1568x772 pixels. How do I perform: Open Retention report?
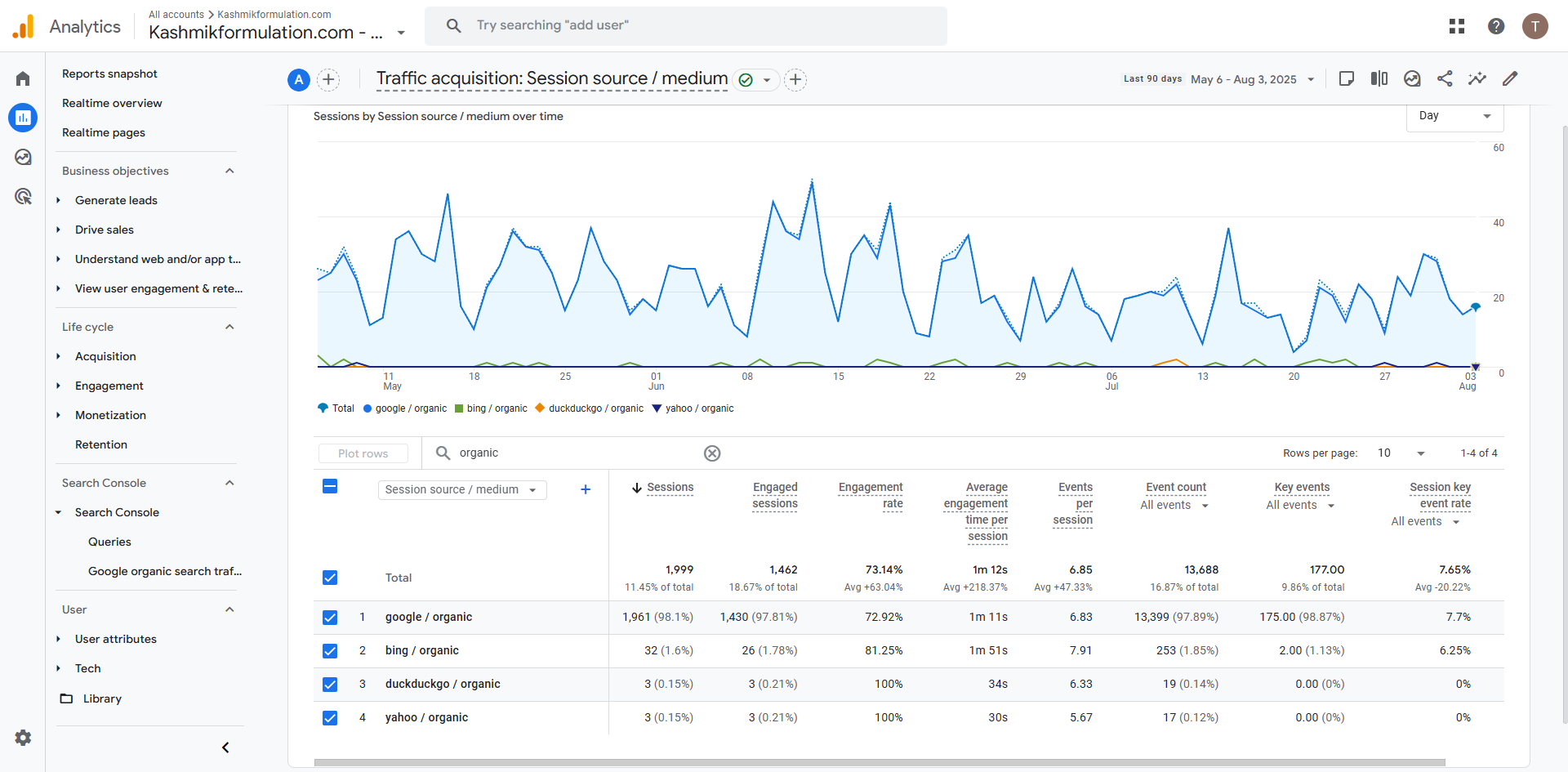click(x=101, y=444)
